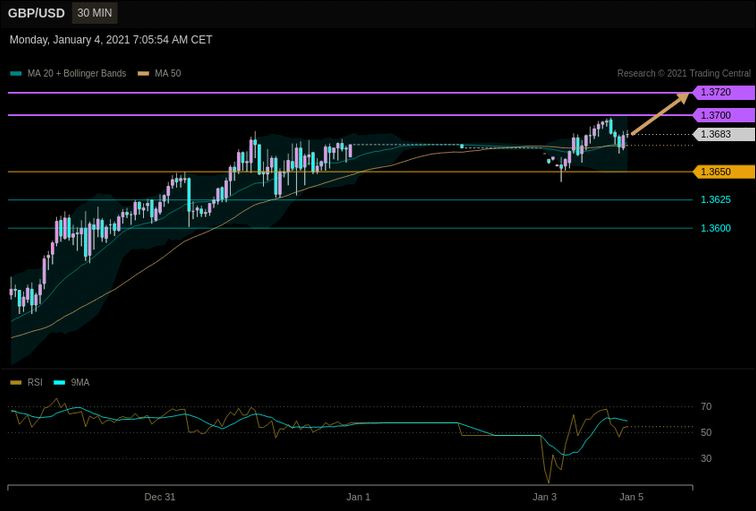Click the 1.3650 pivot price label
The image size is (756, 511).
click(723, 172)
